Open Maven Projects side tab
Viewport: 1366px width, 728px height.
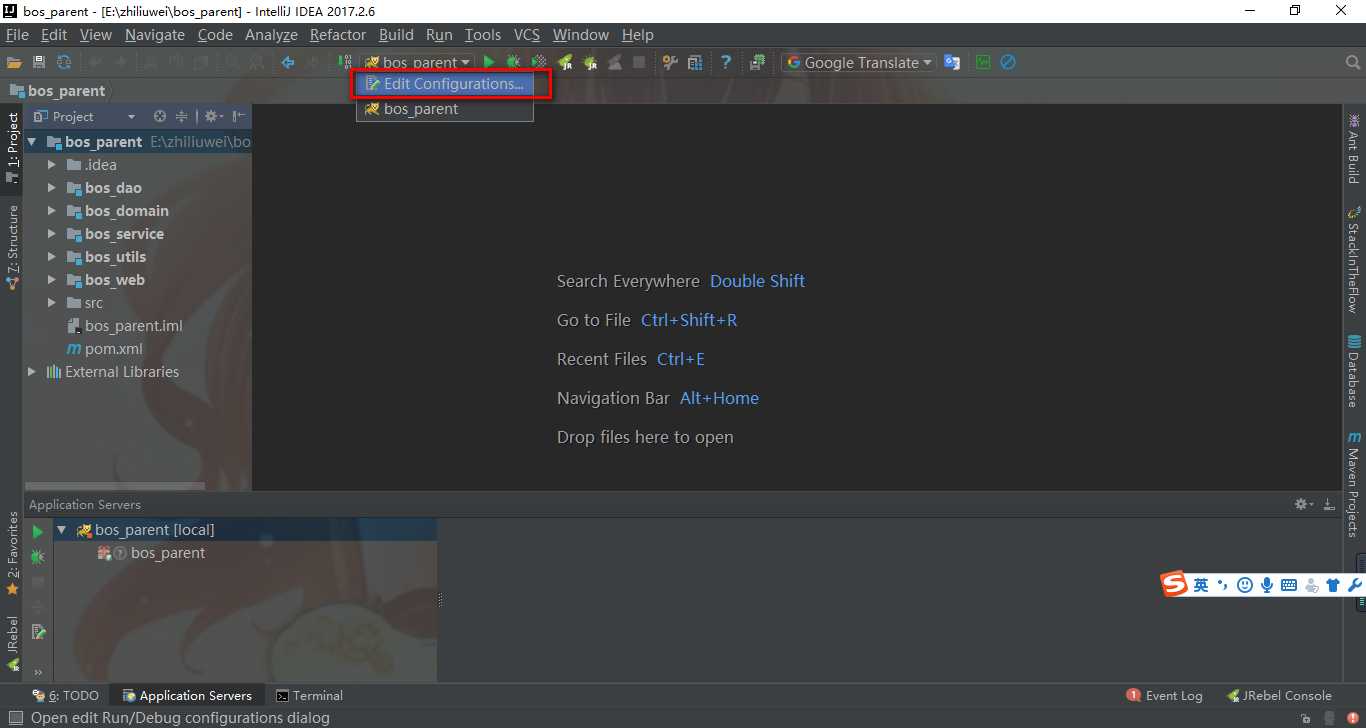pyautogui.click(x=1354, y=484)
